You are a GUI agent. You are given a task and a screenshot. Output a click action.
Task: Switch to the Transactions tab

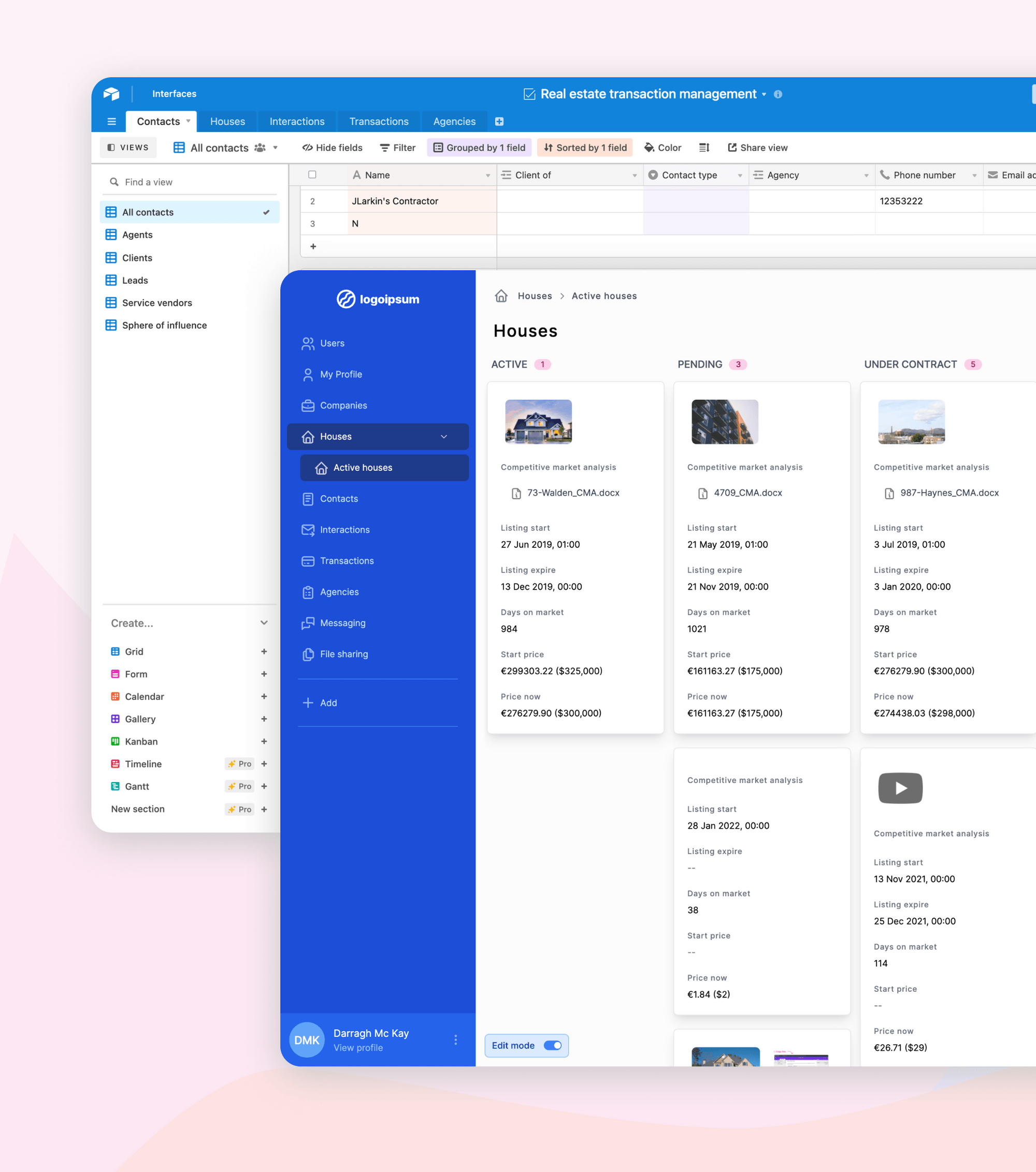379,121
